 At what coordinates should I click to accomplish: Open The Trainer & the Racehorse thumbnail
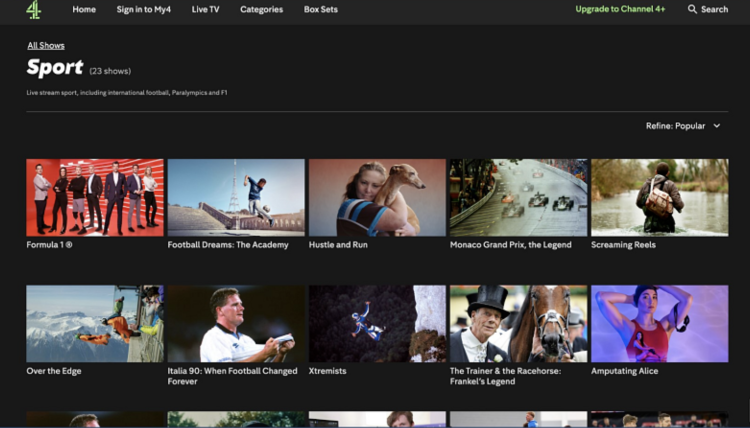[x=518, y=324]
